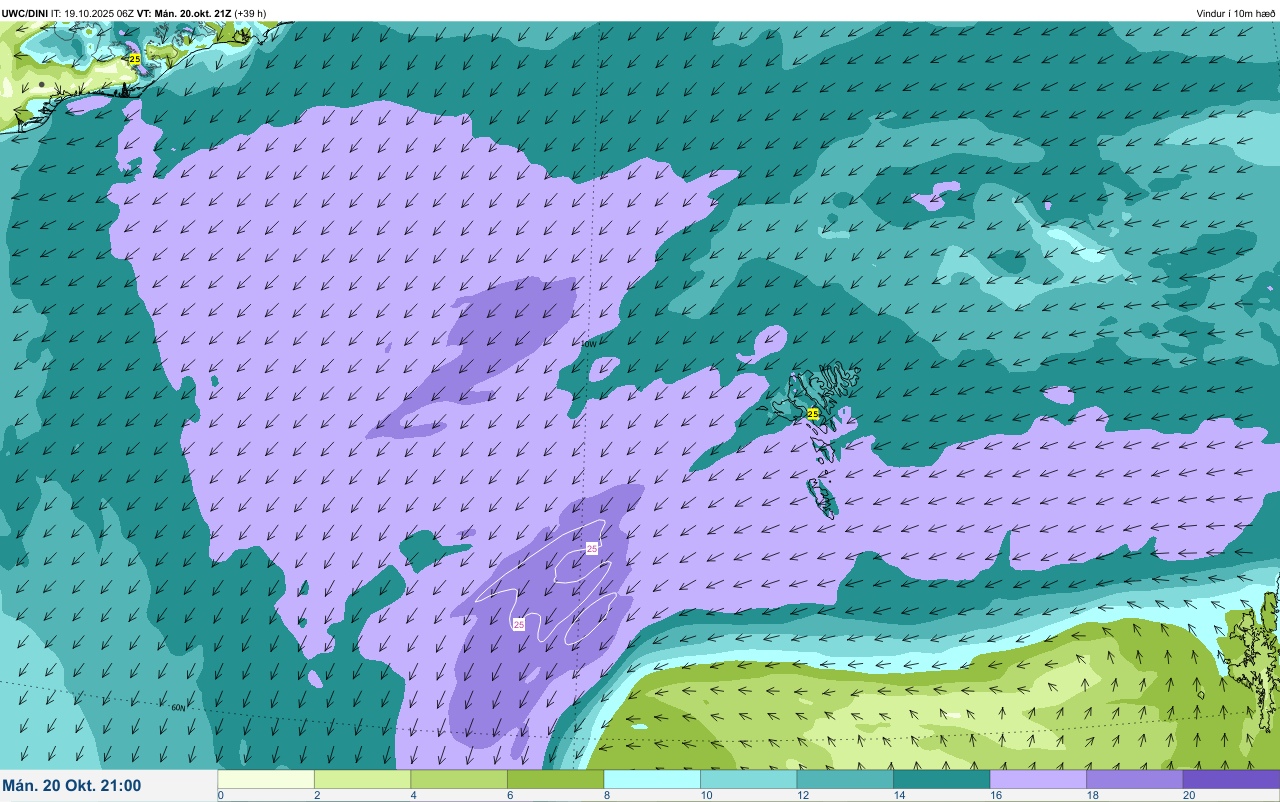
Task: Click the legend value "20"
Action: (1188, 796)
